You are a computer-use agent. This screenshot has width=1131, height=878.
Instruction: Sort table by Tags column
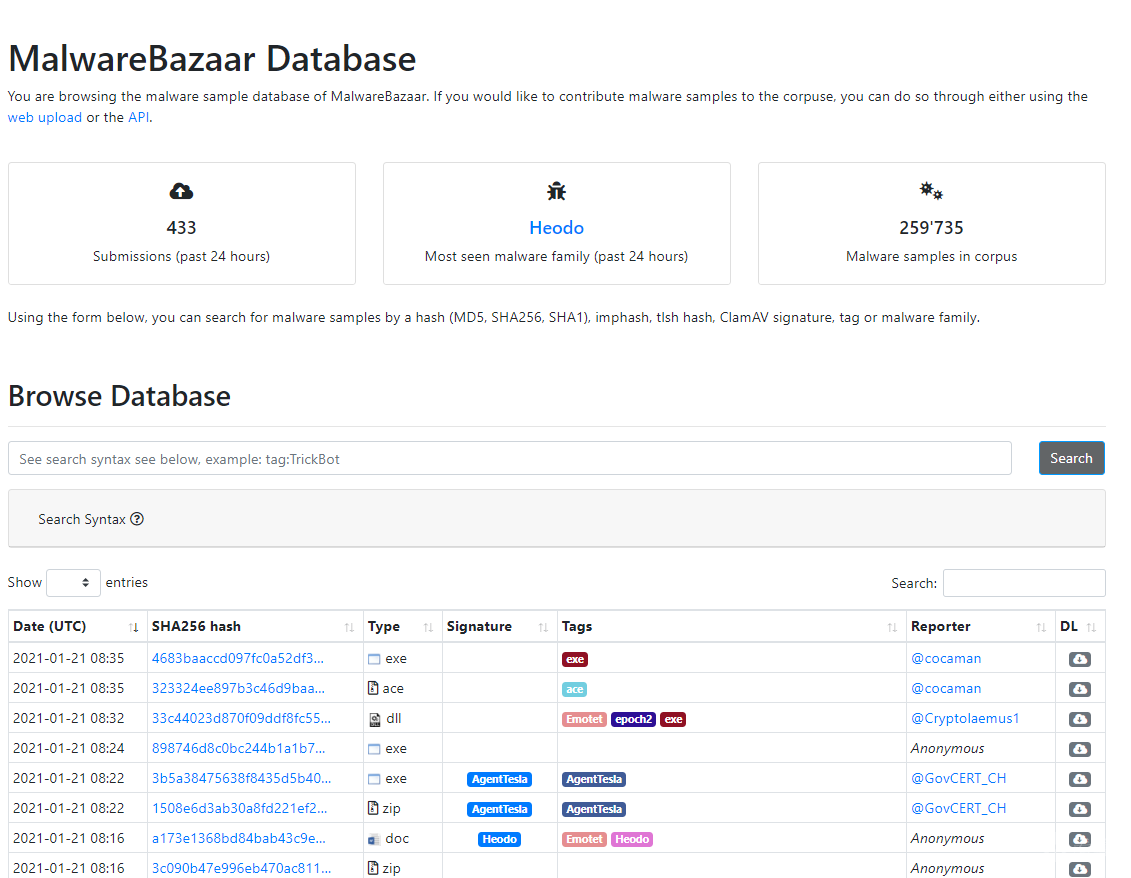(731, 626)
